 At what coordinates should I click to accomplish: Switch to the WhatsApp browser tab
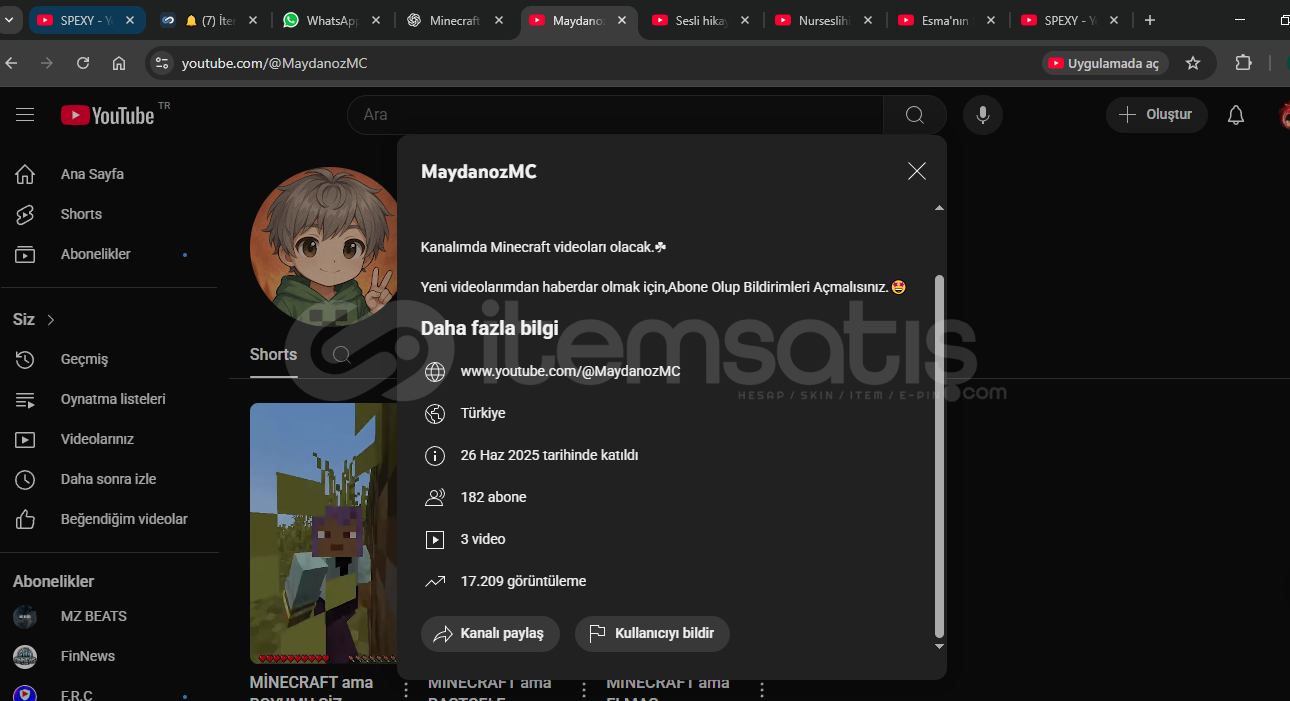[331, 20]
